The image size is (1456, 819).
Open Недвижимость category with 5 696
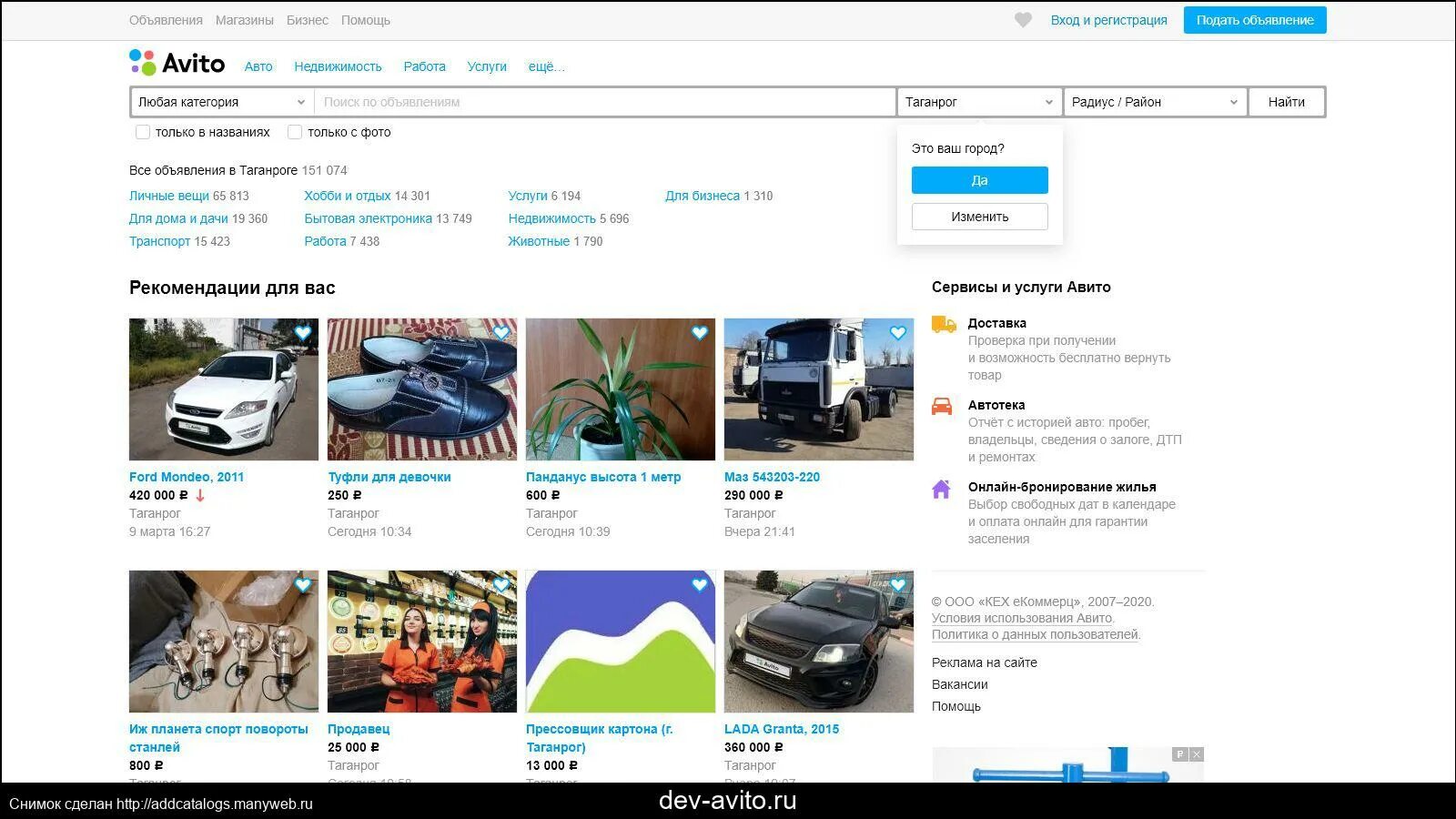552,218
